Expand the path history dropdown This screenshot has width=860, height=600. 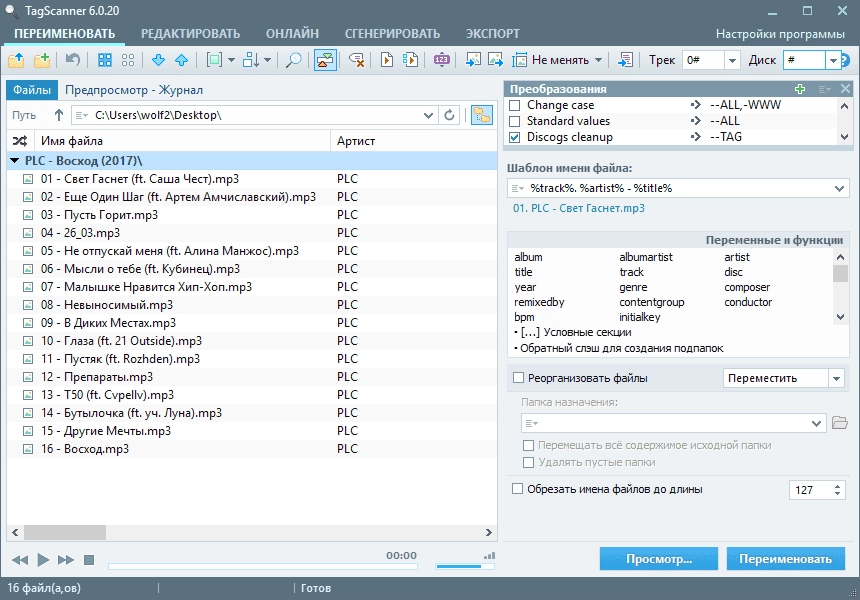pos(428,115)
